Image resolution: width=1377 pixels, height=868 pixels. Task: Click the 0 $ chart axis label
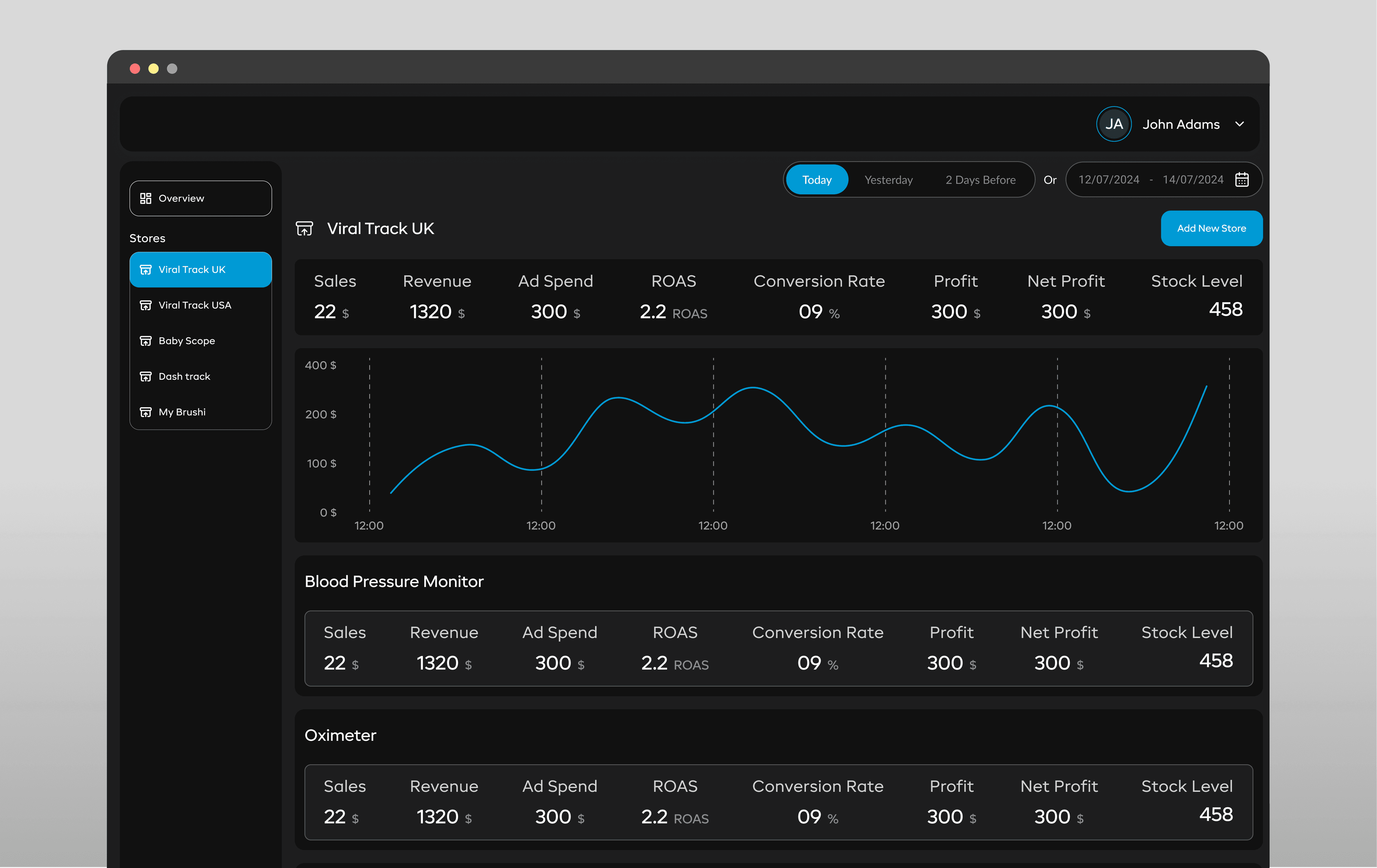pos(328,513)
